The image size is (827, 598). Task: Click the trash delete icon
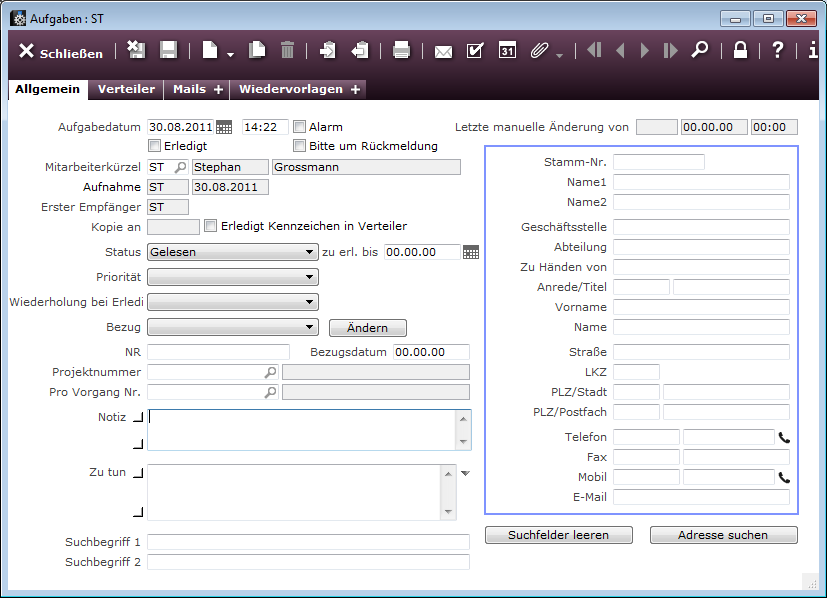point(288,51)
